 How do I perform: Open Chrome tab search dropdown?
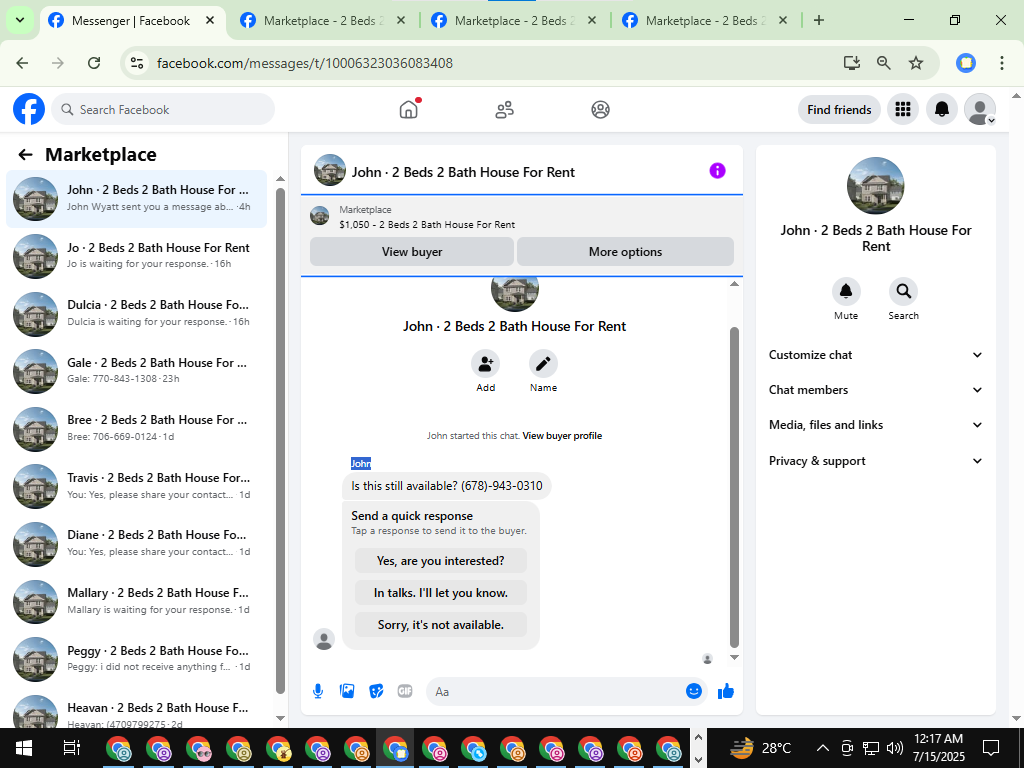click(x=20, y=20)
